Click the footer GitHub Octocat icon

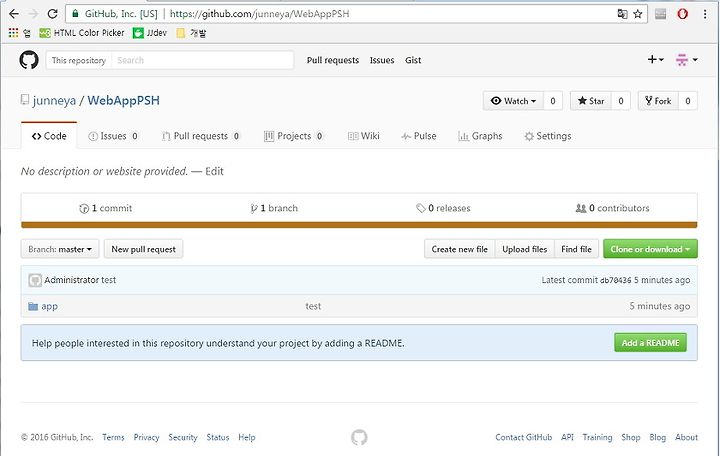[359, 437]
